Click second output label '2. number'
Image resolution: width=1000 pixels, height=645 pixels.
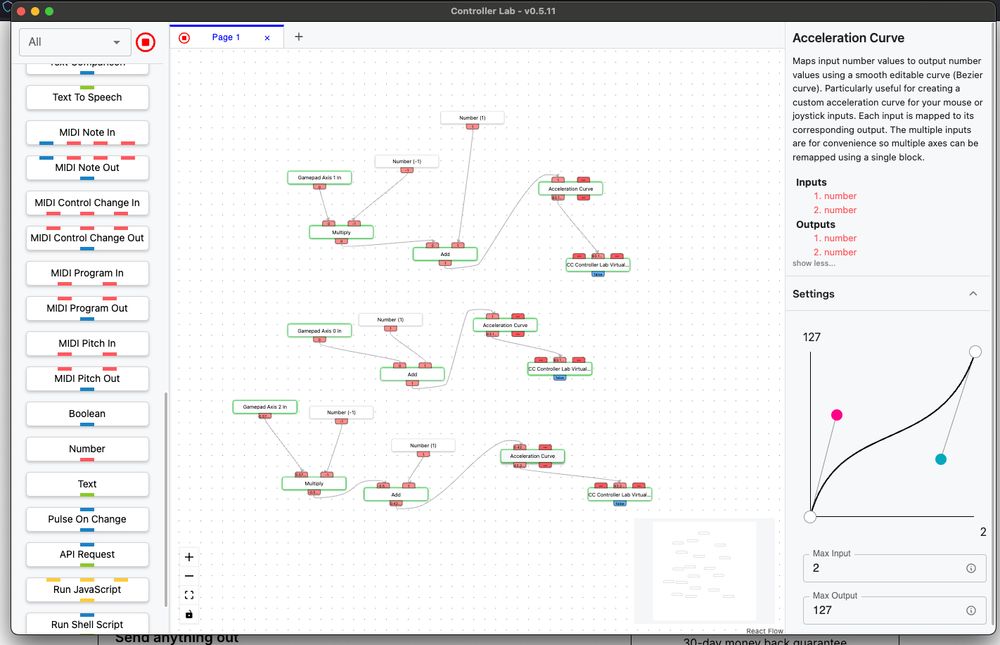[x=835, y=252]
